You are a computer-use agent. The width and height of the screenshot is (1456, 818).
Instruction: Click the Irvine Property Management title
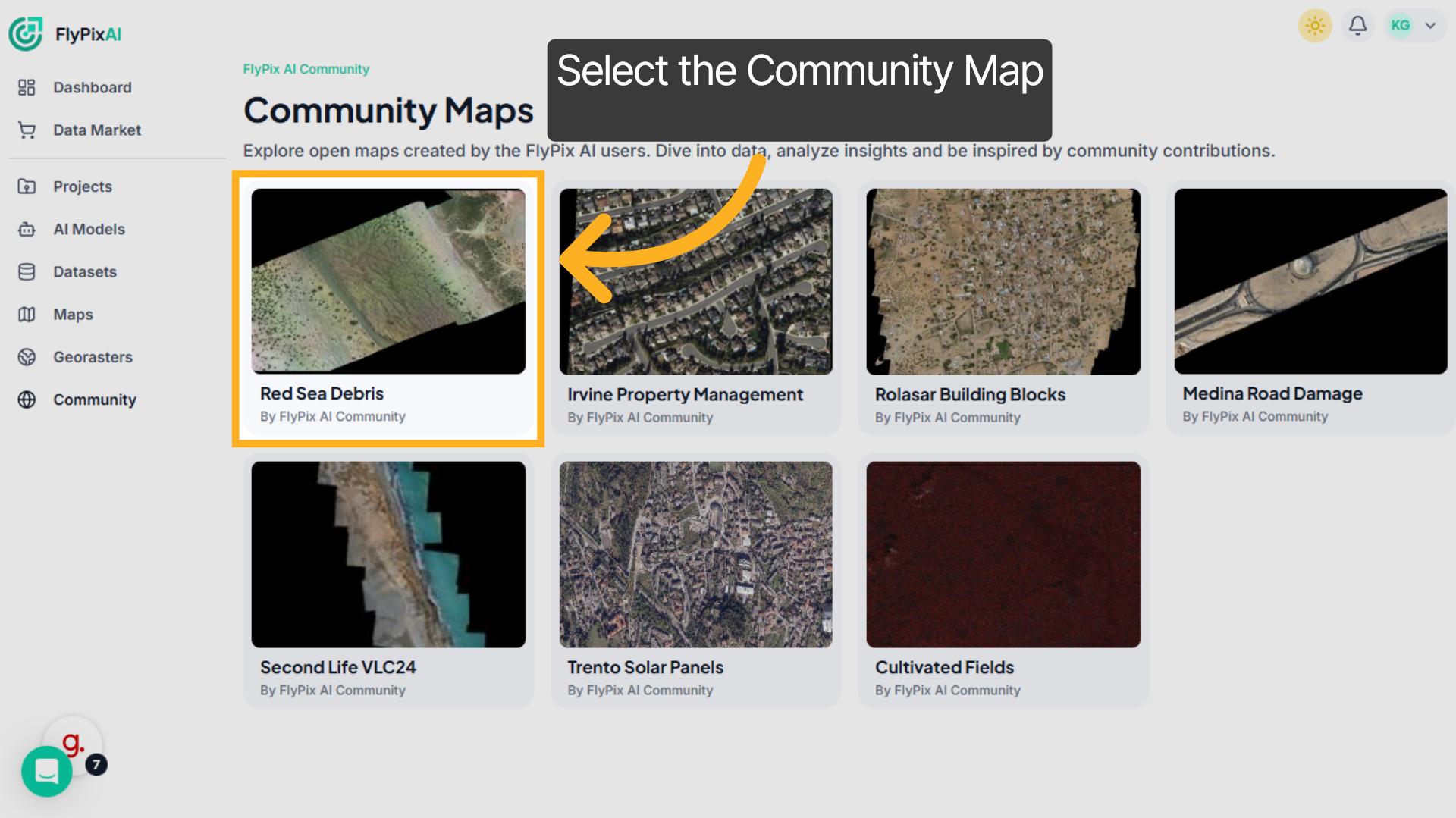pos(685,394)
